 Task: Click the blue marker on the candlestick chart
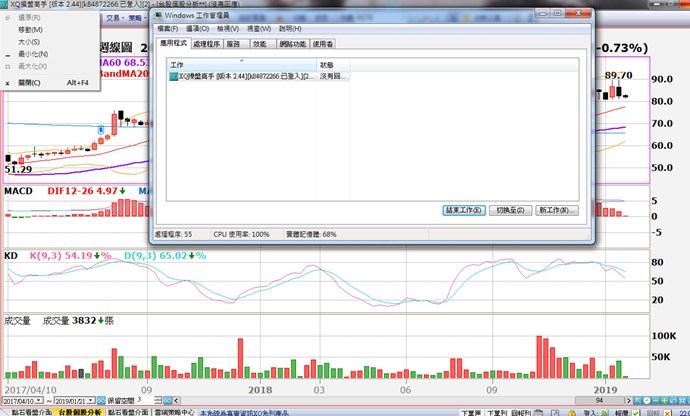click(x=101, y=131)
